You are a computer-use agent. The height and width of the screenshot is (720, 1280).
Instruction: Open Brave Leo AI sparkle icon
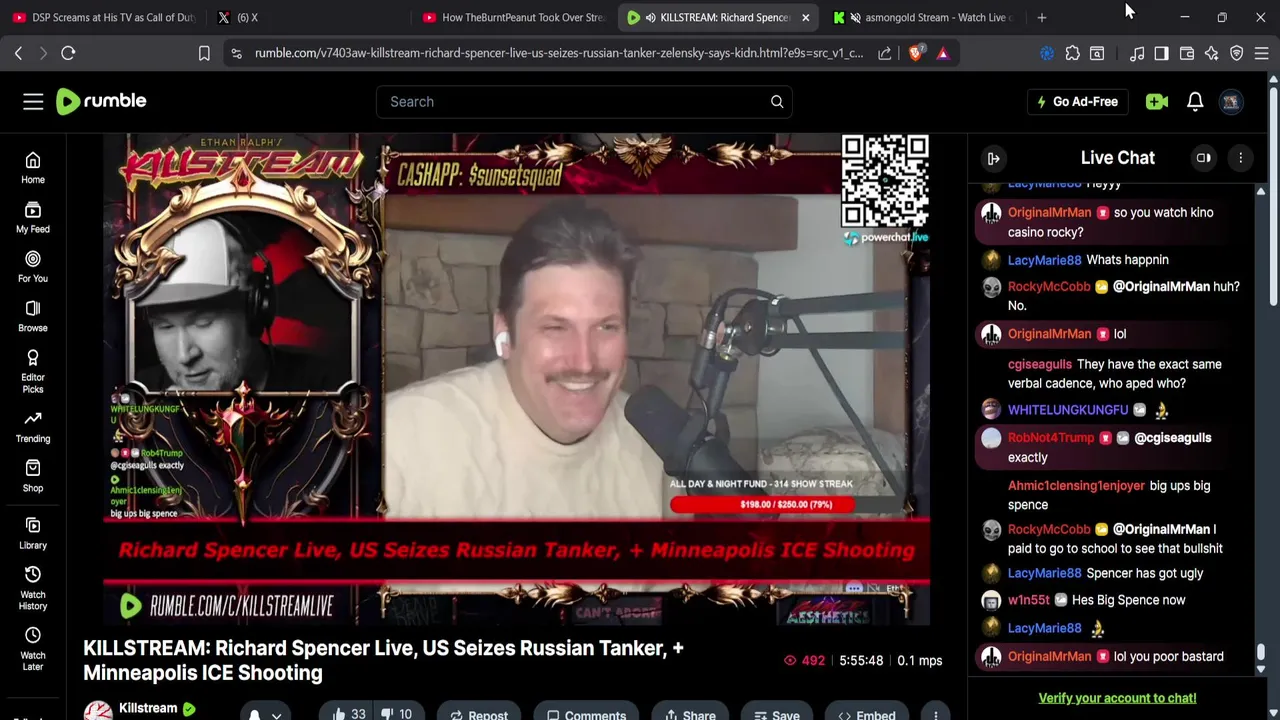[x=1211, y=53]
